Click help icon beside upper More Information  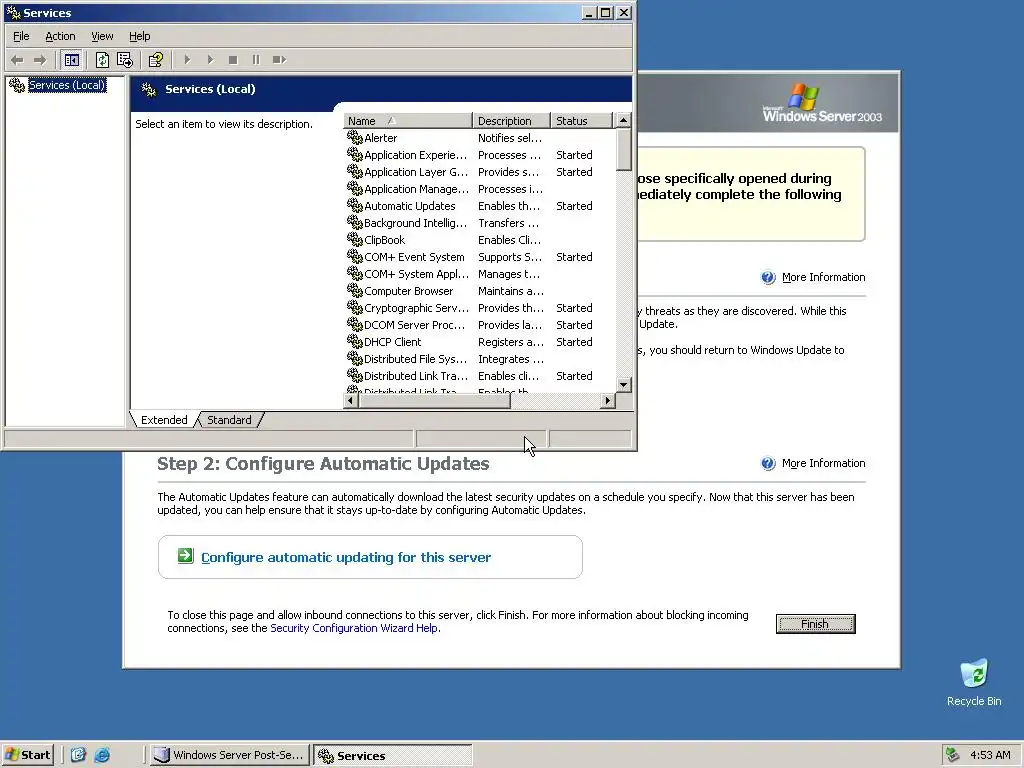[768, 277]
